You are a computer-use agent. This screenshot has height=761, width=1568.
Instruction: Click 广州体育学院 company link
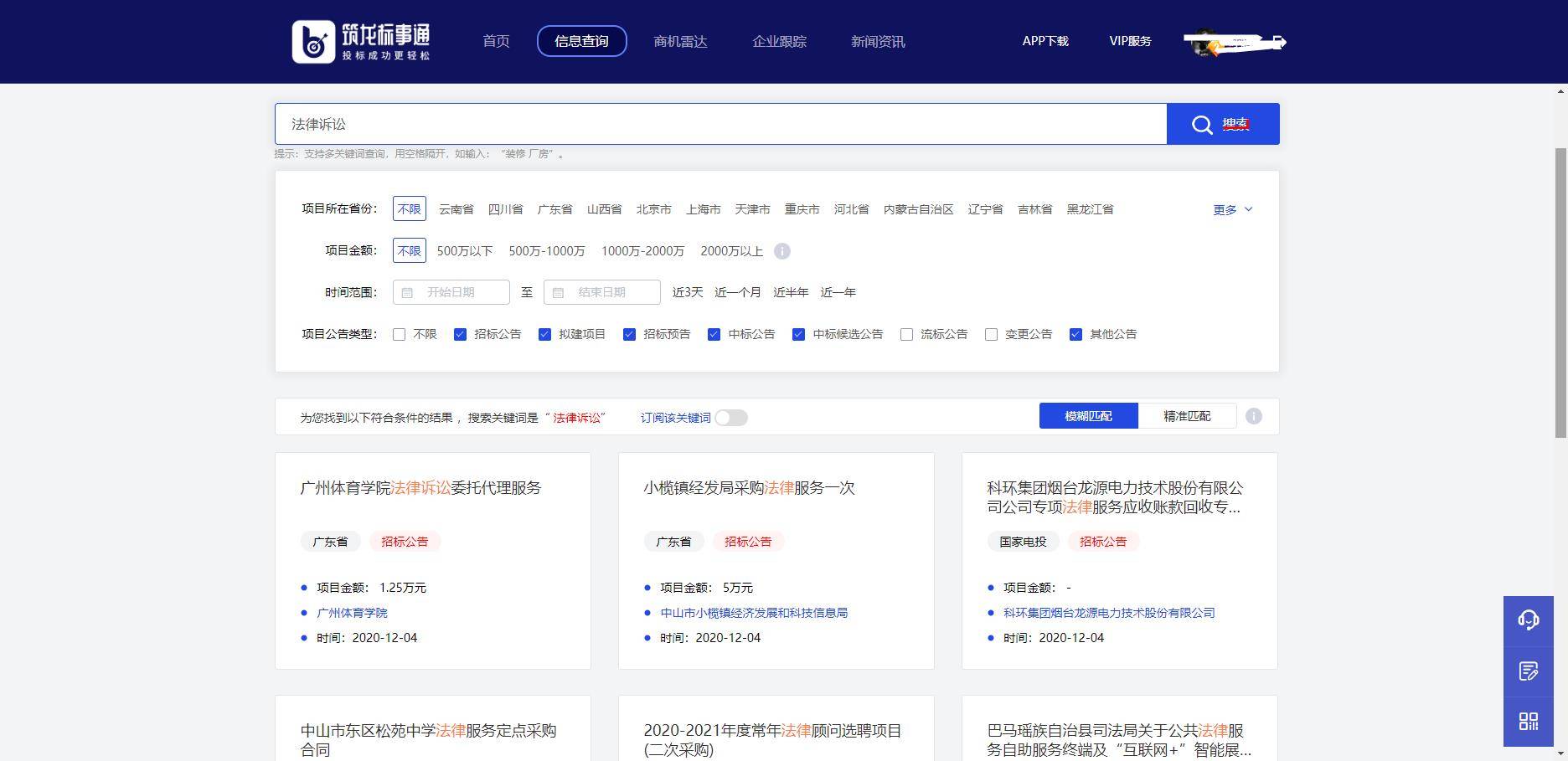(x=352, y=613)
